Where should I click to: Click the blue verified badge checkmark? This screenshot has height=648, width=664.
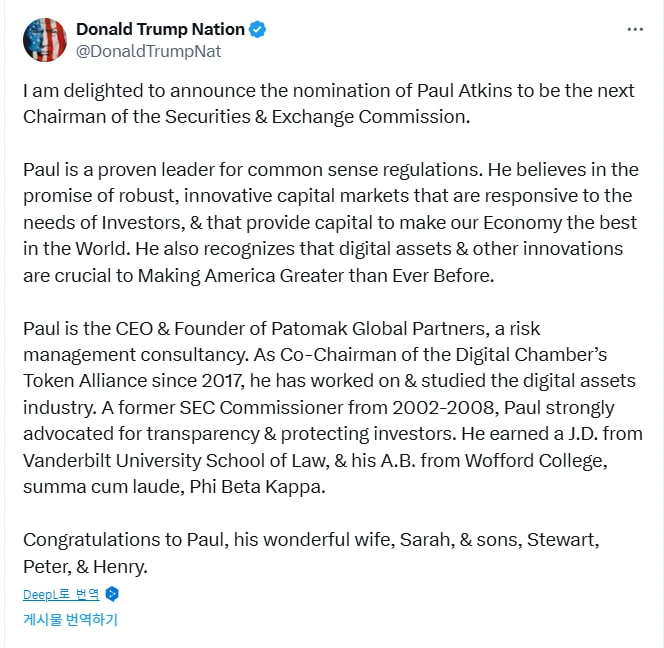click(x=257, y=30)
